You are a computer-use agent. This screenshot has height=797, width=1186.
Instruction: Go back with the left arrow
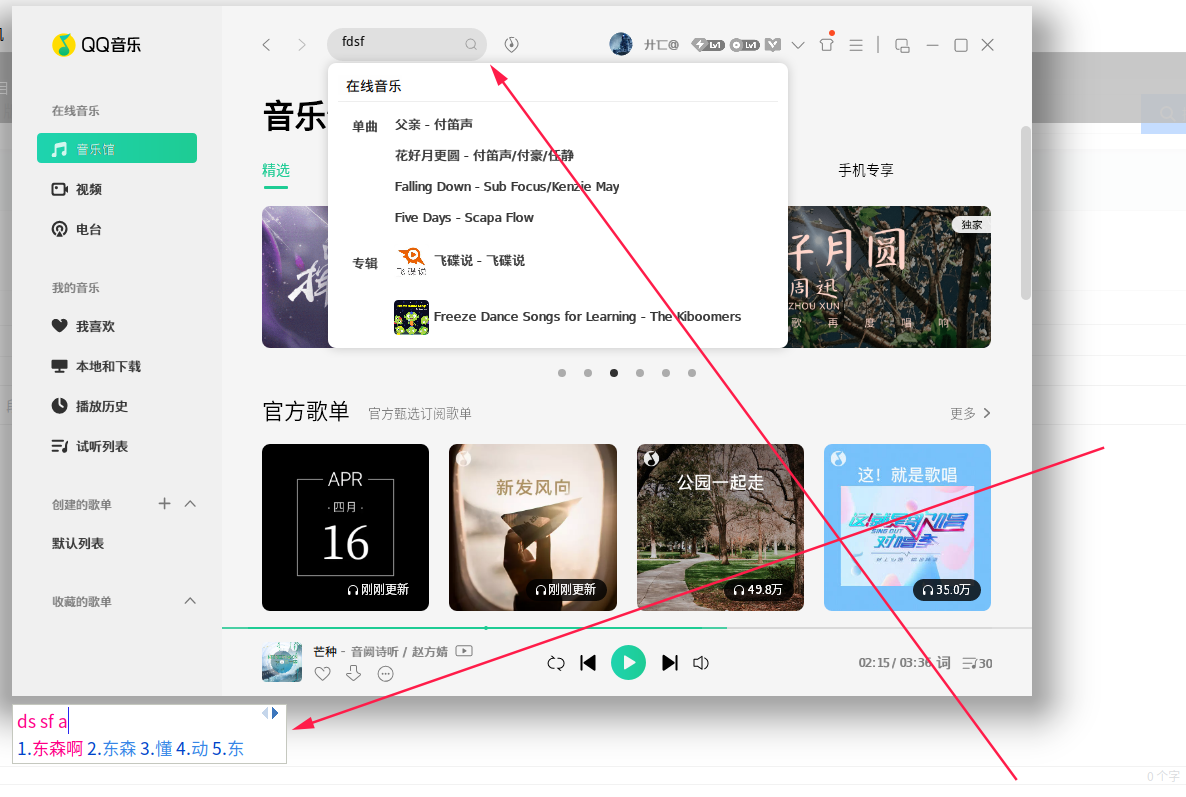(x=266, y=45)
